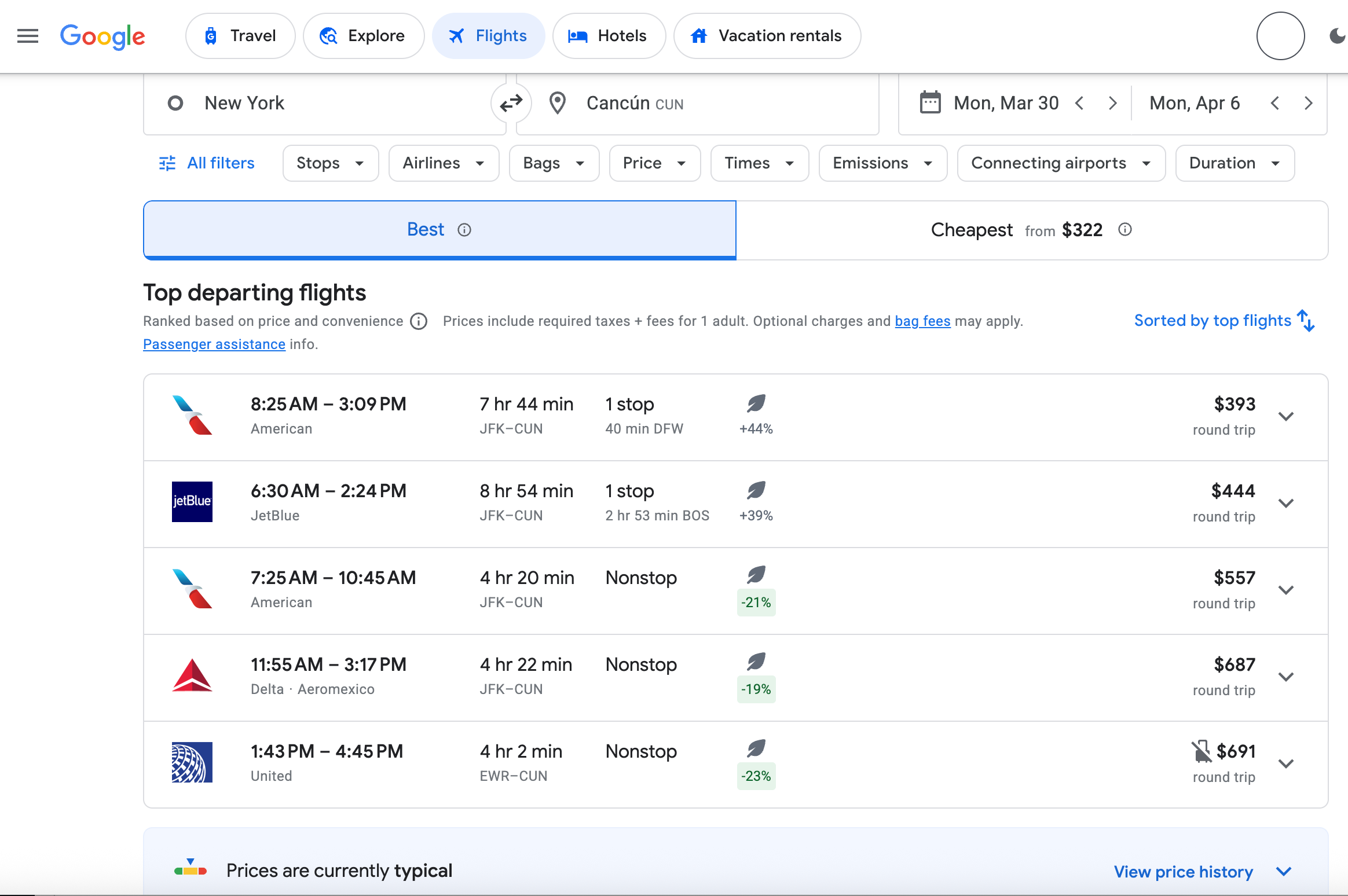Advance the departure date with the forward arrow
This screenshot has width=1348, height=896.
1112,103
